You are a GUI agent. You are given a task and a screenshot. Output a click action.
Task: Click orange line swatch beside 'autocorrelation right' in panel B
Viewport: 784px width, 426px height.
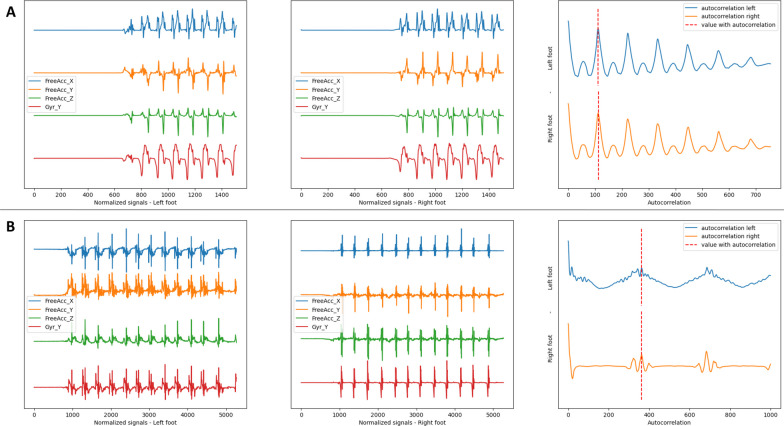coord(690,236)
